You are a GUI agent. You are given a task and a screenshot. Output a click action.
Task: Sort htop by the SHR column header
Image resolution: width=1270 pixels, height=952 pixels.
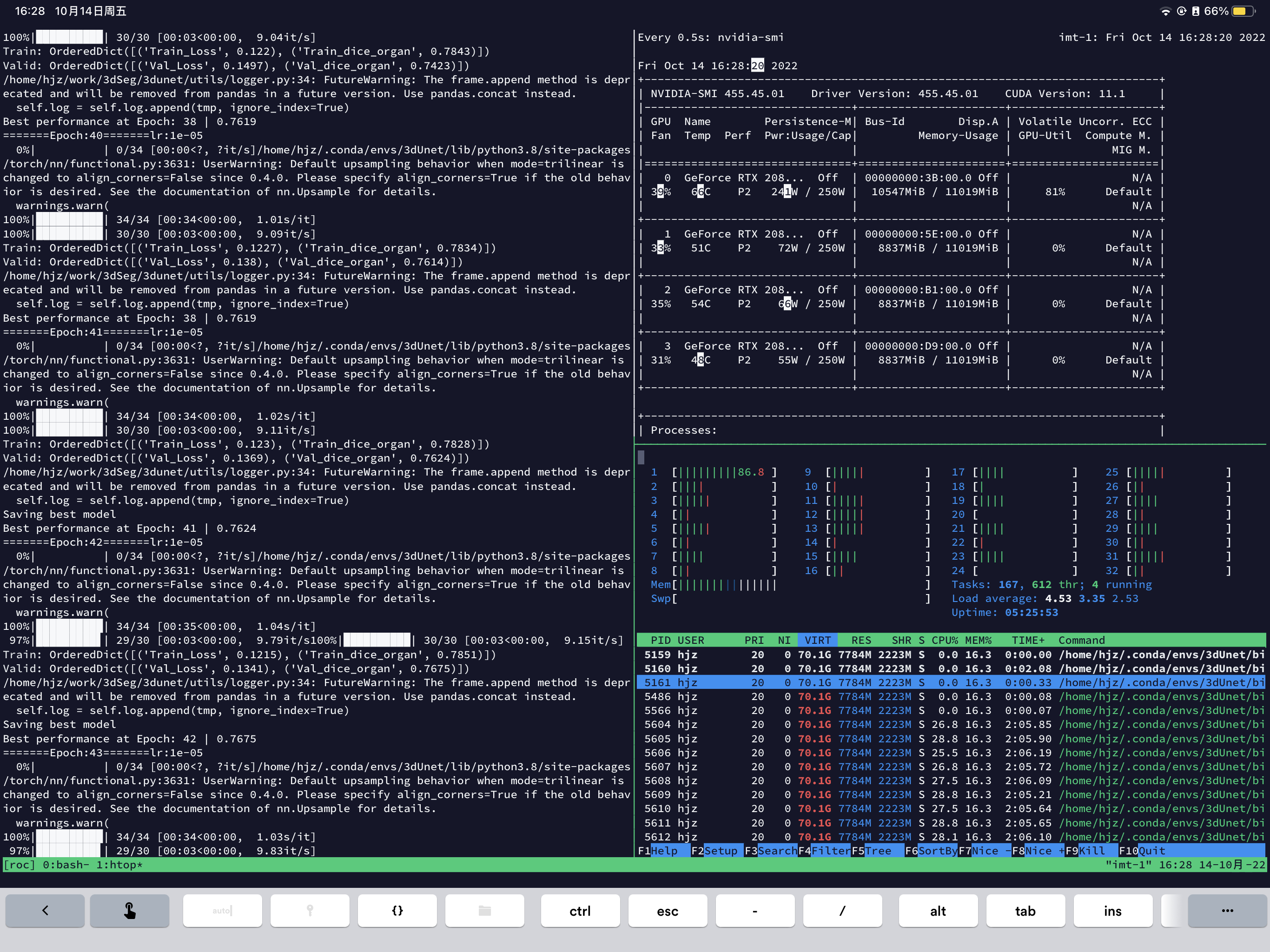pos(901,640)
